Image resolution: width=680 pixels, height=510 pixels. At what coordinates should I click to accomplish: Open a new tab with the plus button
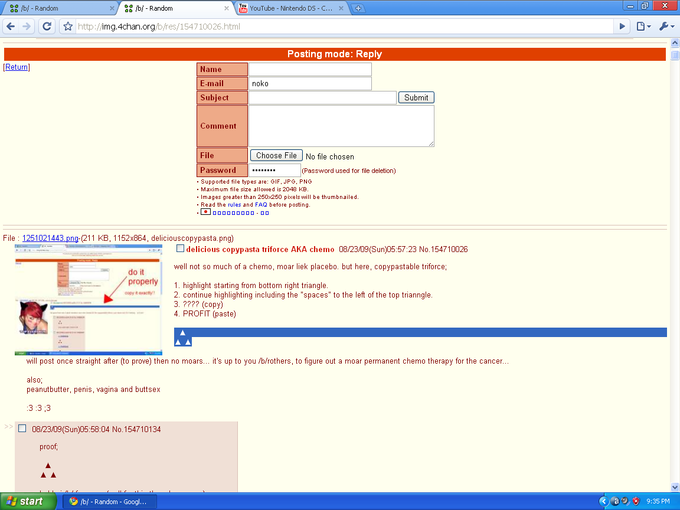click(358, 8)
